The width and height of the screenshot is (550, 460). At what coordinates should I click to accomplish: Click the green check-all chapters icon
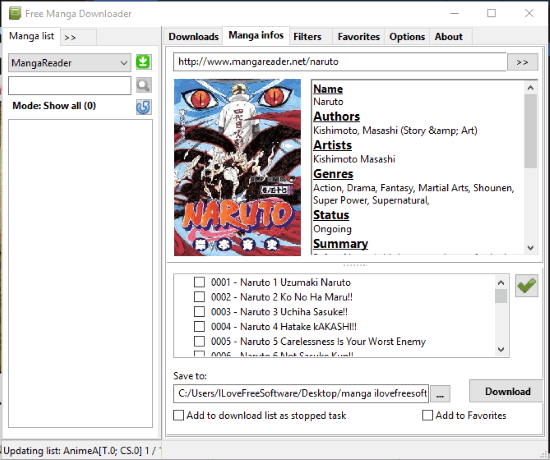[526, 286]
